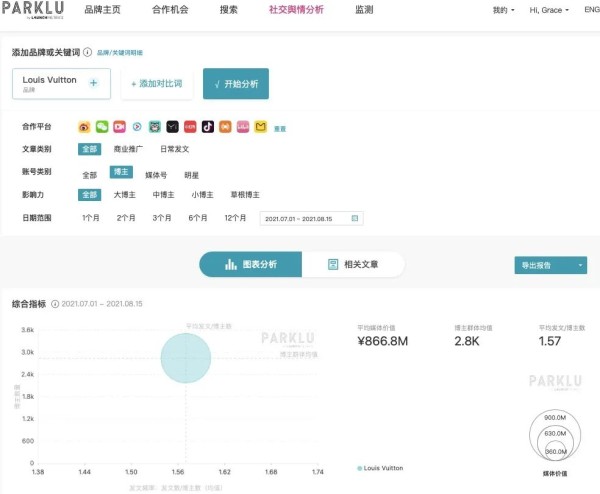Select 商业推广 article type

point(128,149)
